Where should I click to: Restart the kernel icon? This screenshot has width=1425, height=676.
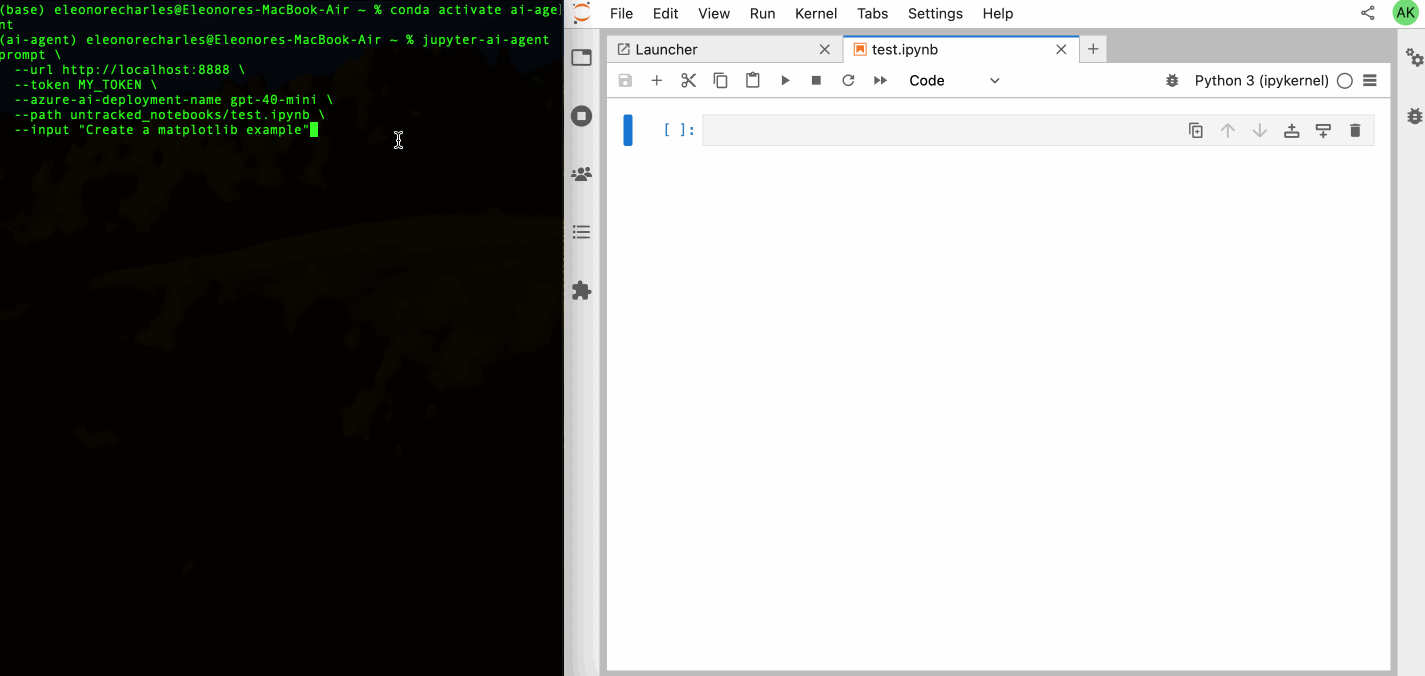pos(849,81)
